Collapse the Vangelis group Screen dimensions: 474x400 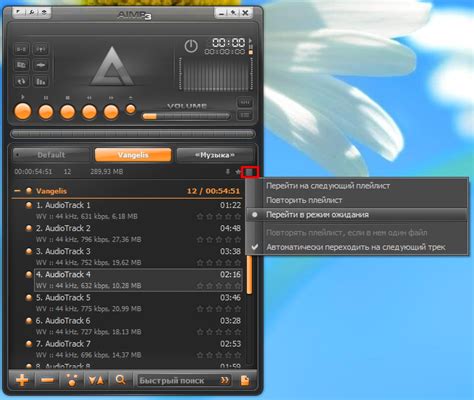pyautogui.click(x=17, y=191)
